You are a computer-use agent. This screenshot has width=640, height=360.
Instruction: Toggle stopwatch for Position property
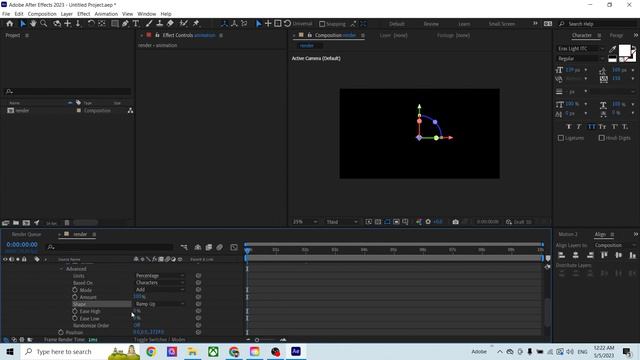point(61,332)
